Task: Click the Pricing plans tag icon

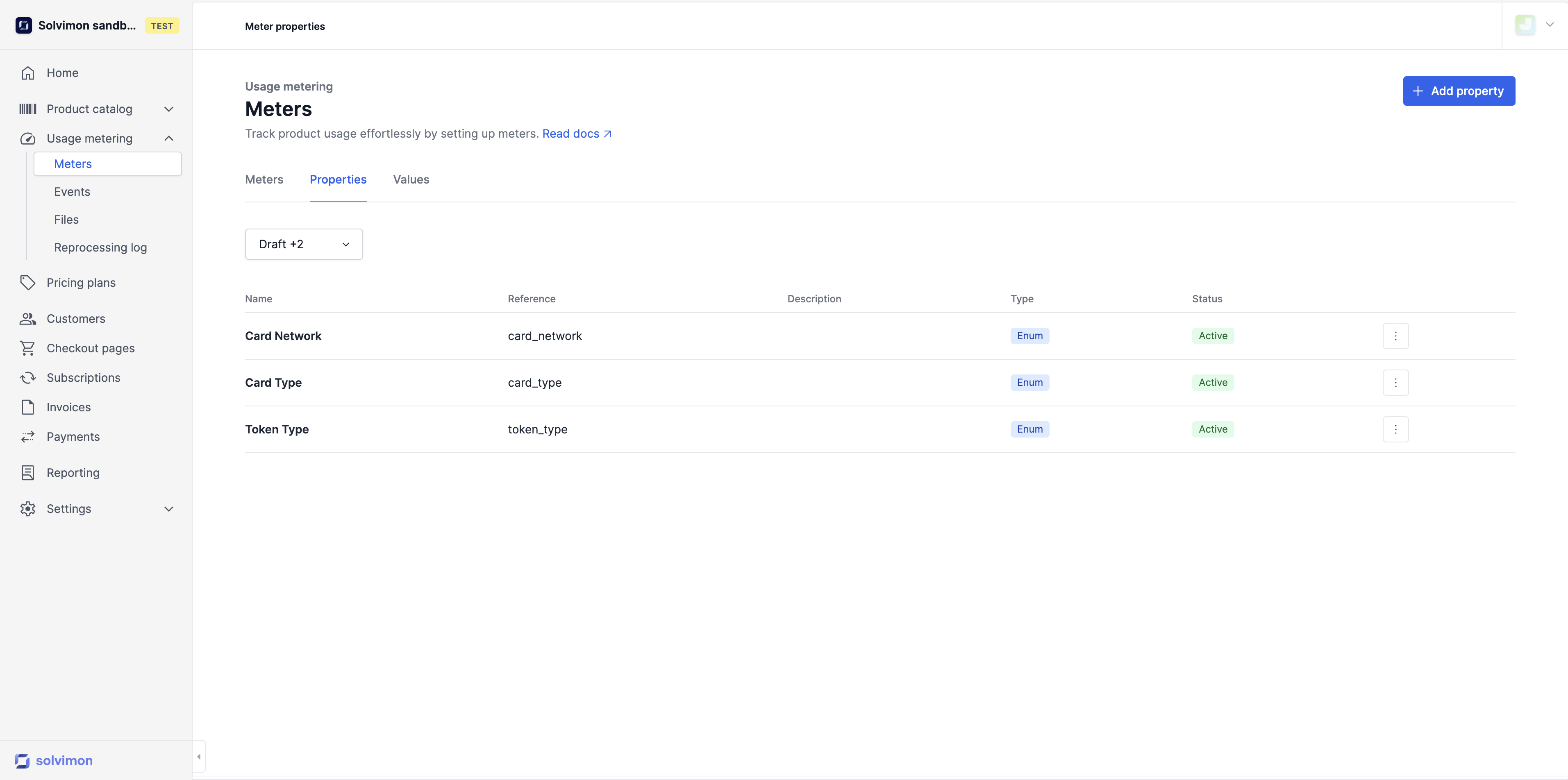Action: (x=27, y=282)
